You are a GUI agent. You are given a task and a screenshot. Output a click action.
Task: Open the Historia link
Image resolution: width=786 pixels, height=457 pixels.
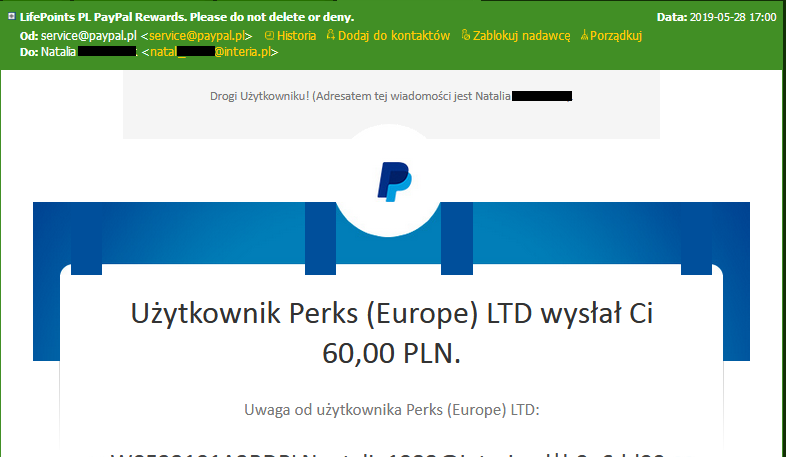[296, 36]
